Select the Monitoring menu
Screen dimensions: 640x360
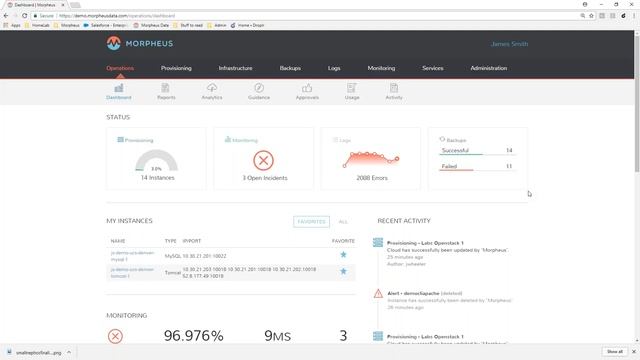381,68
